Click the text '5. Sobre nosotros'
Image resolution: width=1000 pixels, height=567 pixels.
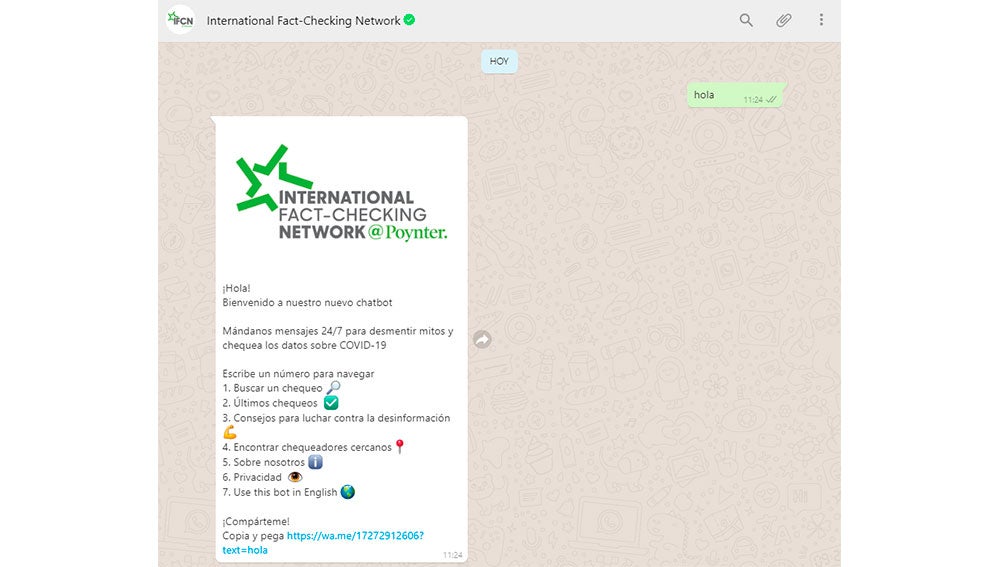point(263,462)
